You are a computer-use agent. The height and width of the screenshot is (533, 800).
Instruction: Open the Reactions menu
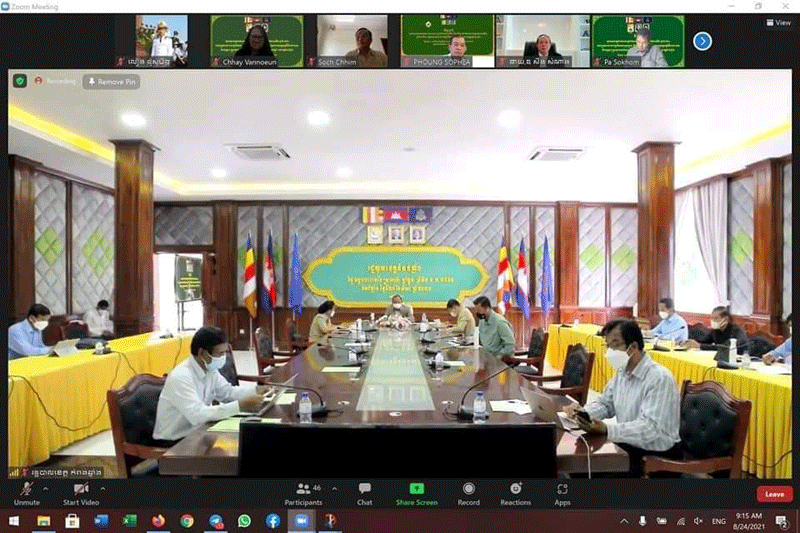[x=516, y=488]
